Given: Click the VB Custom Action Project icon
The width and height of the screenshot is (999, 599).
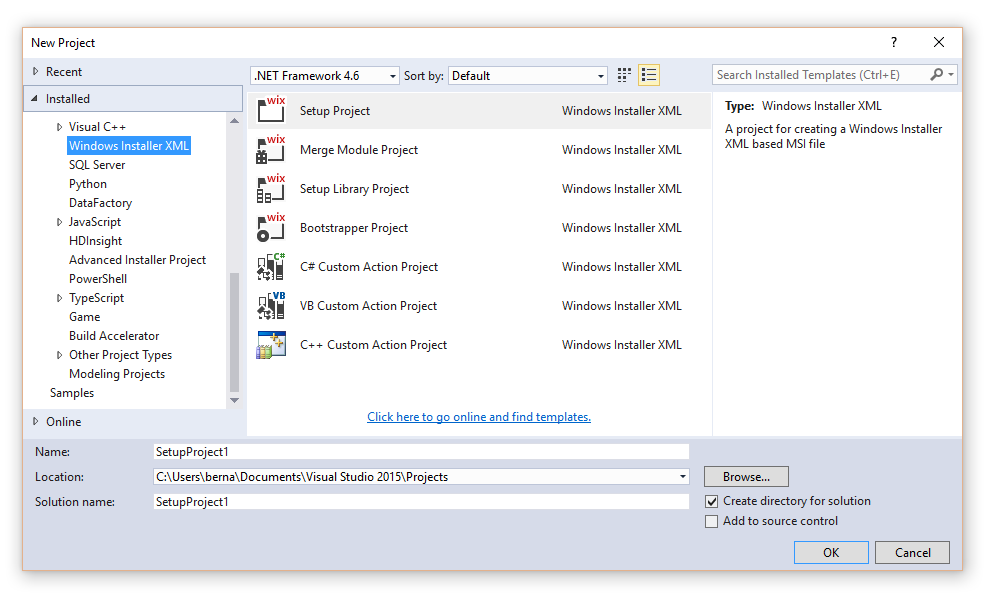Looking at the screenshot, I should (x=271, y=306).
